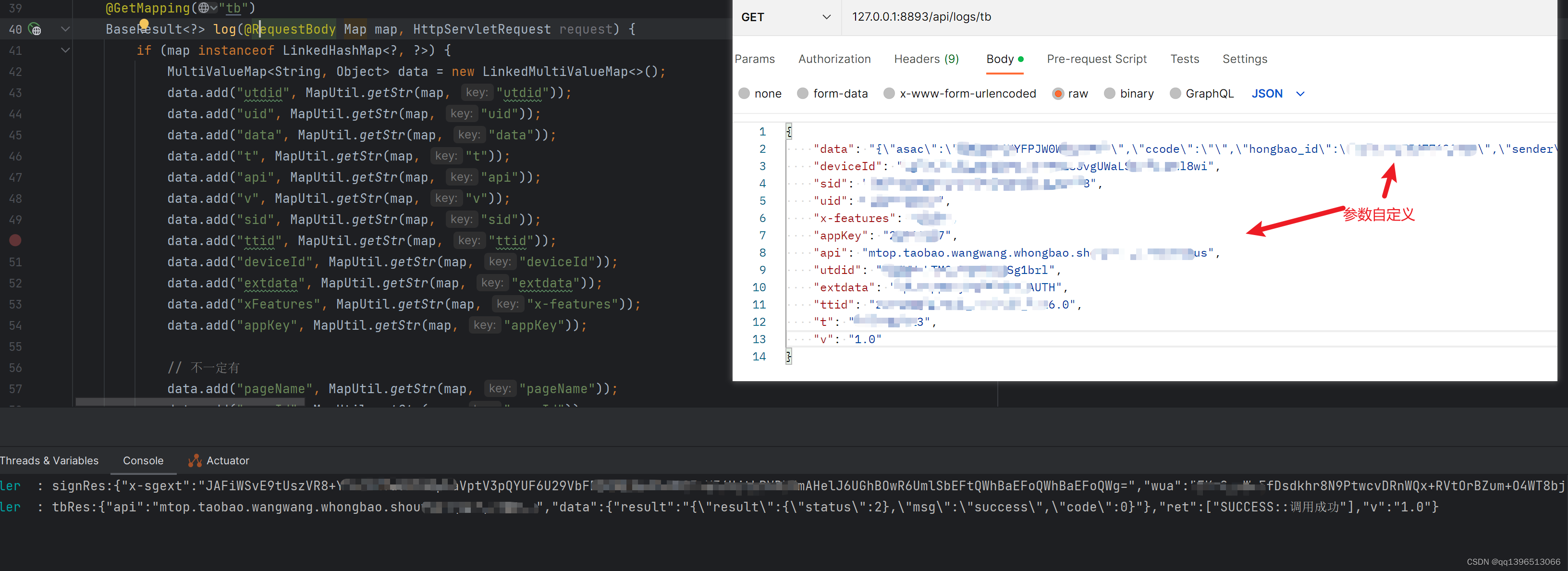Switch to Threads & Variables tab

click(49, 461)
